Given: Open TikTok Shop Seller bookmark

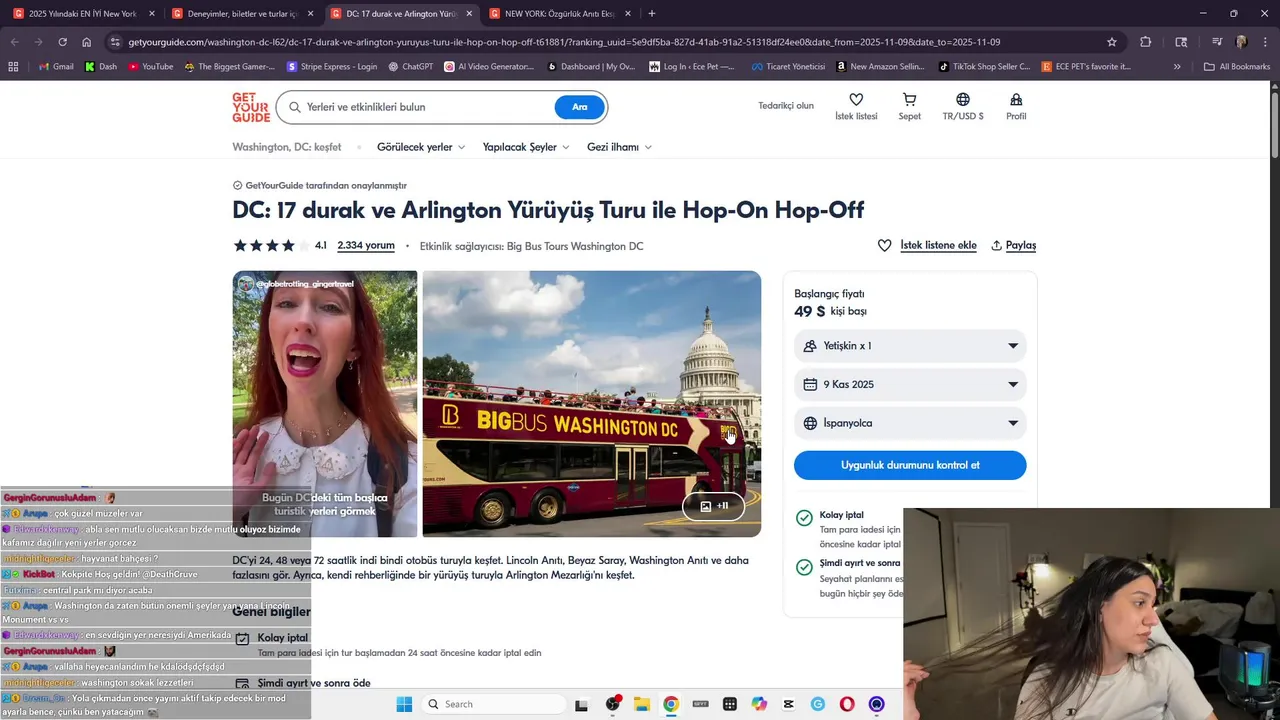Looking at the screenshot, I should [984, 66].
